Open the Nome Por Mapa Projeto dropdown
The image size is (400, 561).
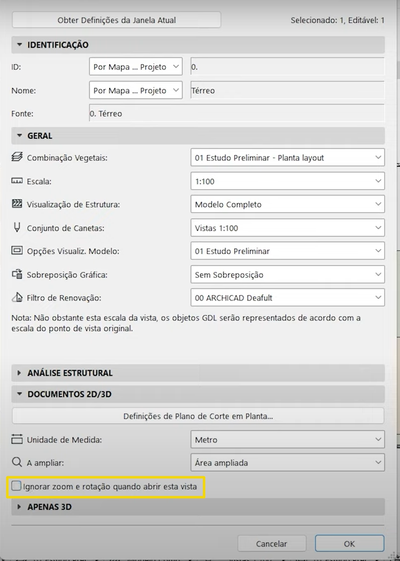pos(136,90)
